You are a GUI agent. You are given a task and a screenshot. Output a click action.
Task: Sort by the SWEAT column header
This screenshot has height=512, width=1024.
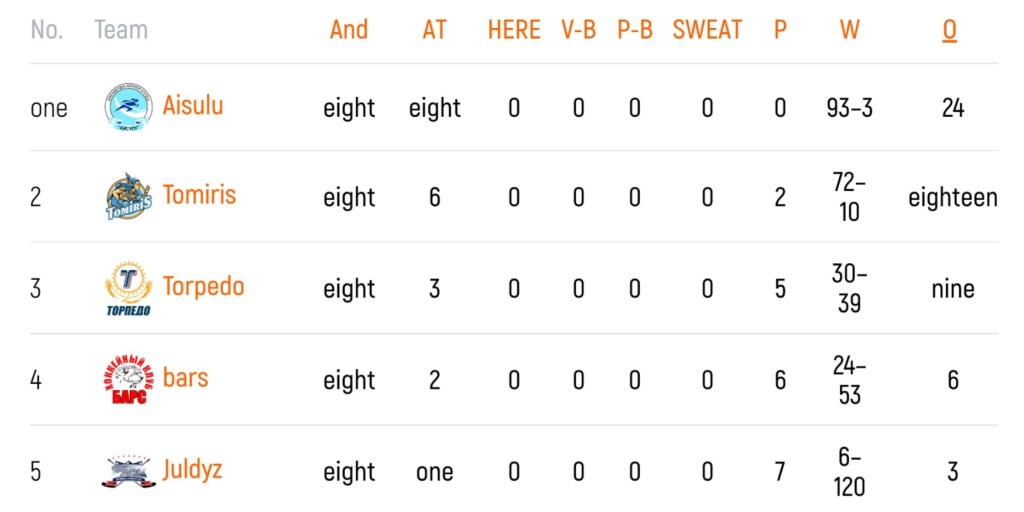click(x=707, y=29)
